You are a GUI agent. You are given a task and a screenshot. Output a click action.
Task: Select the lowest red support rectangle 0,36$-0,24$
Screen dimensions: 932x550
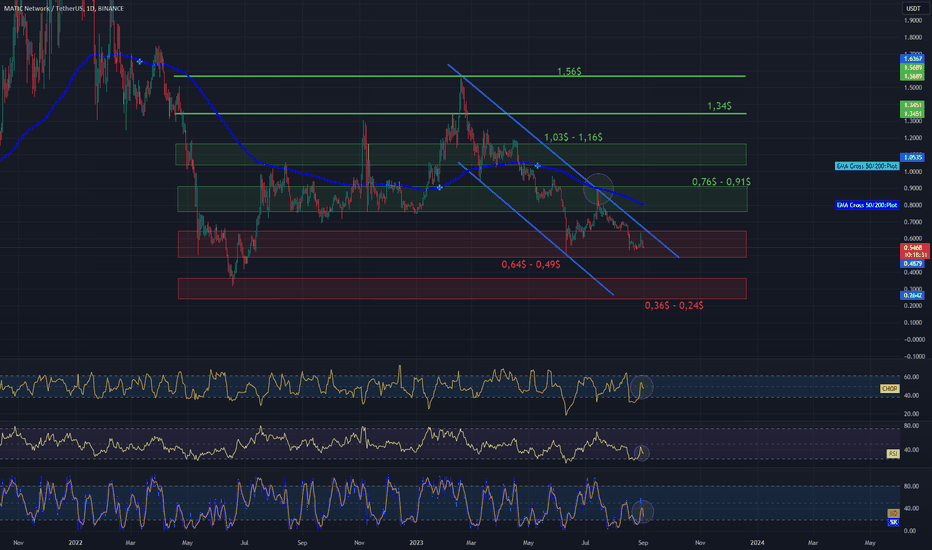(x=462, y=288)
